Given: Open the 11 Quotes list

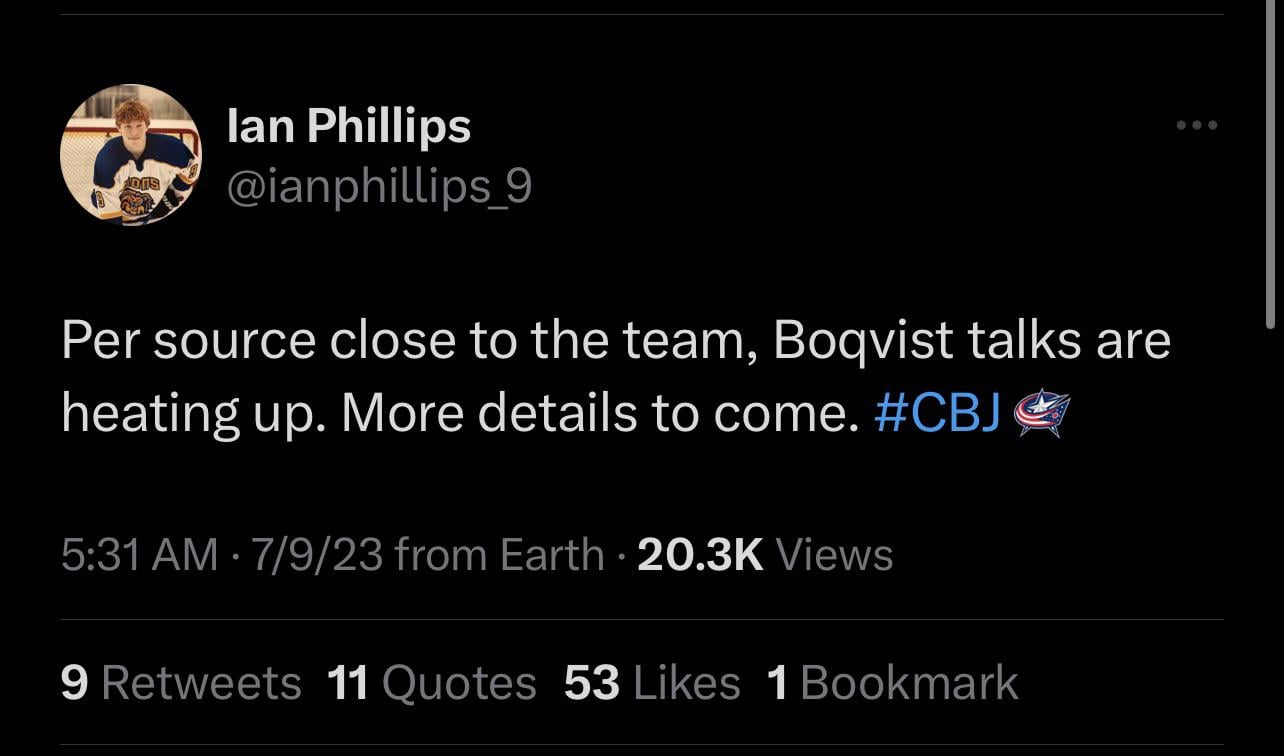Looking at the screenshot, I should [x=432, y=683].
